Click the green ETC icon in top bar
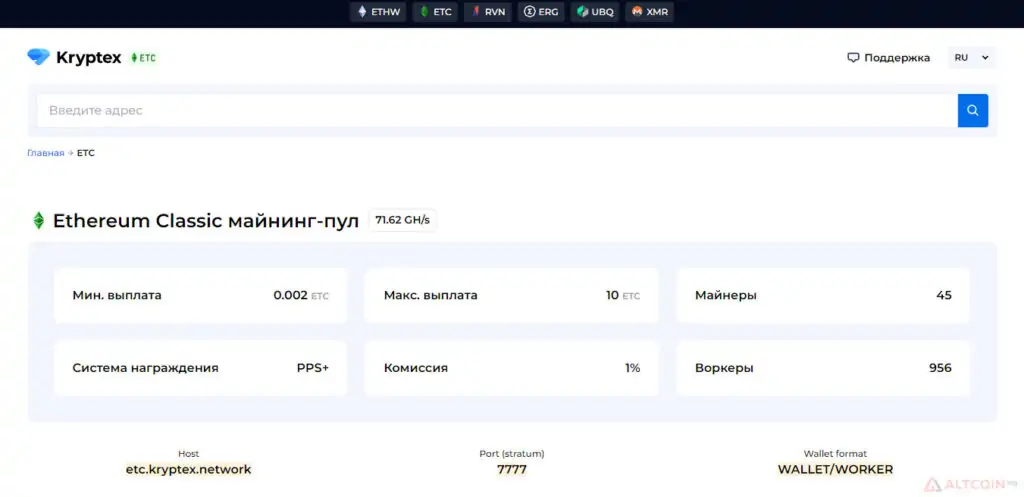This screenshot has width=1024, height=497. (424, 12)
